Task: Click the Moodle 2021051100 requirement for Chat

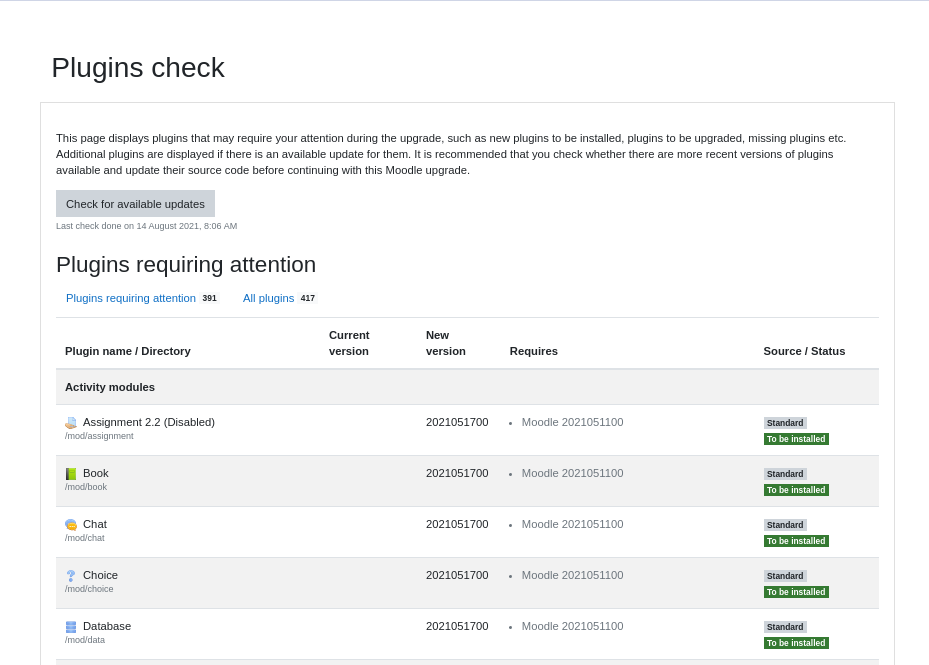Action: tap(572, 524)
